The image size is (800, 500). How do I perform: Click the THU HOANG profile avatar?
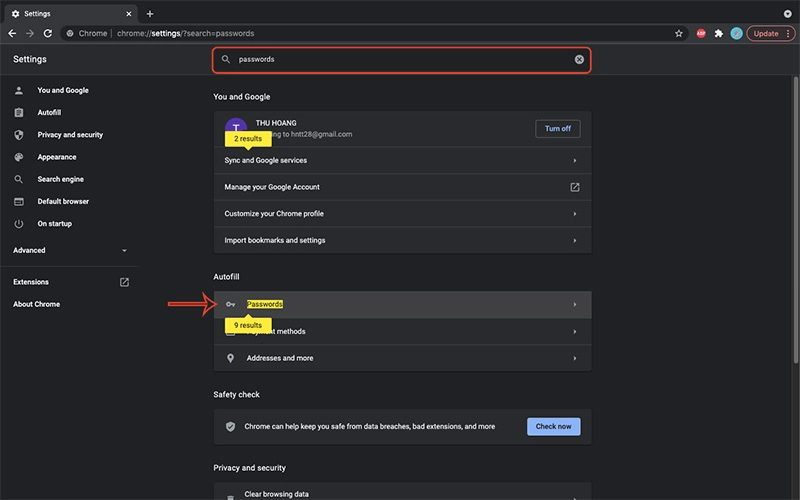236,127
